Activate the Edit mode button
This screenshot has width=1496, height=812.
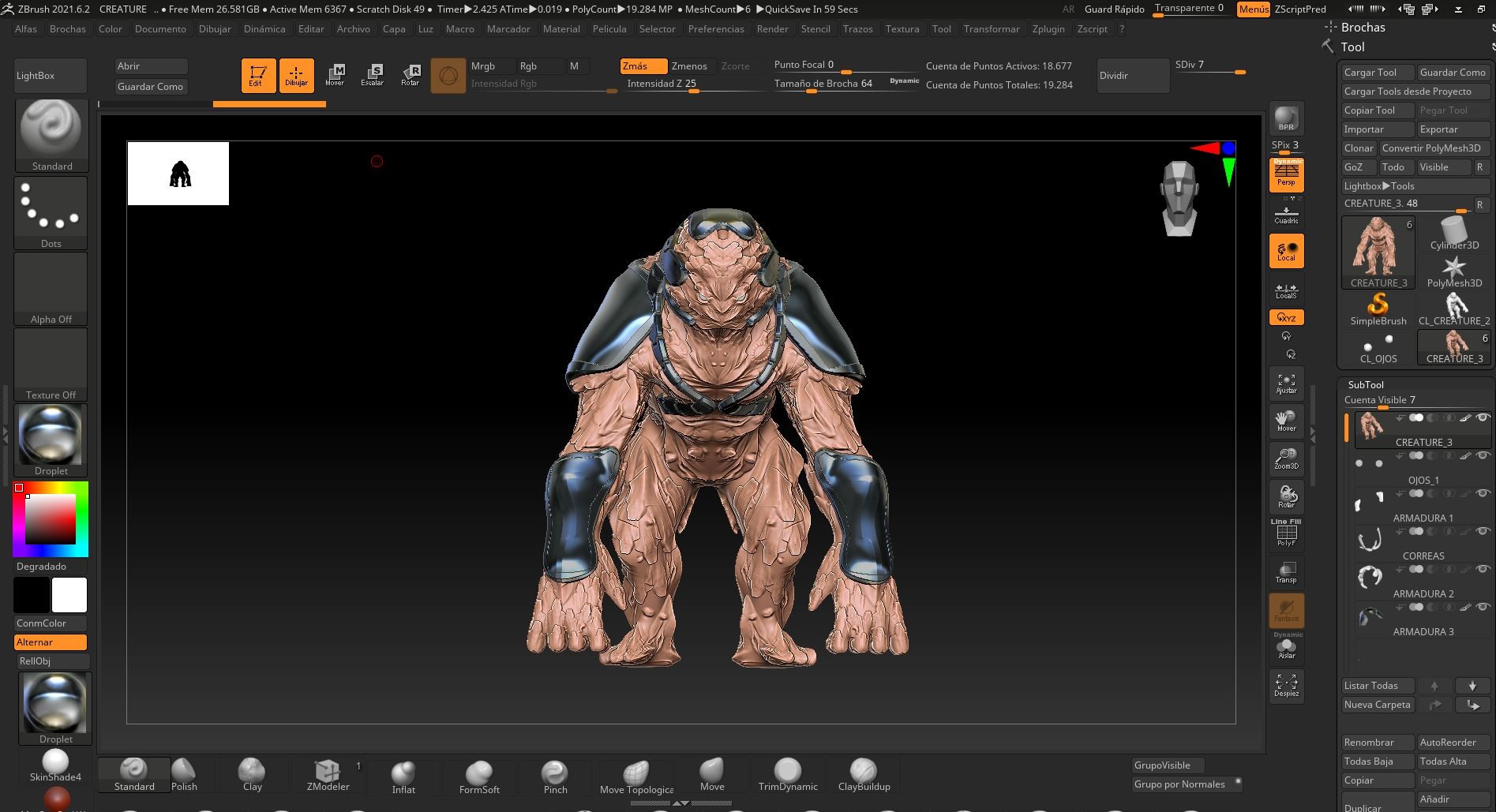pyautogui.click(x=258, y=76)
